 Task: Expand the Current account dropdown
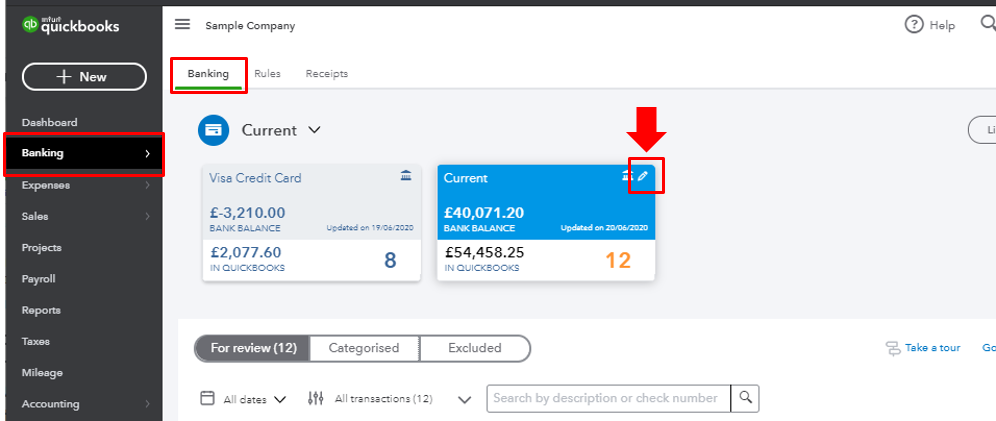pyautogui.click(x=313, y=130)
